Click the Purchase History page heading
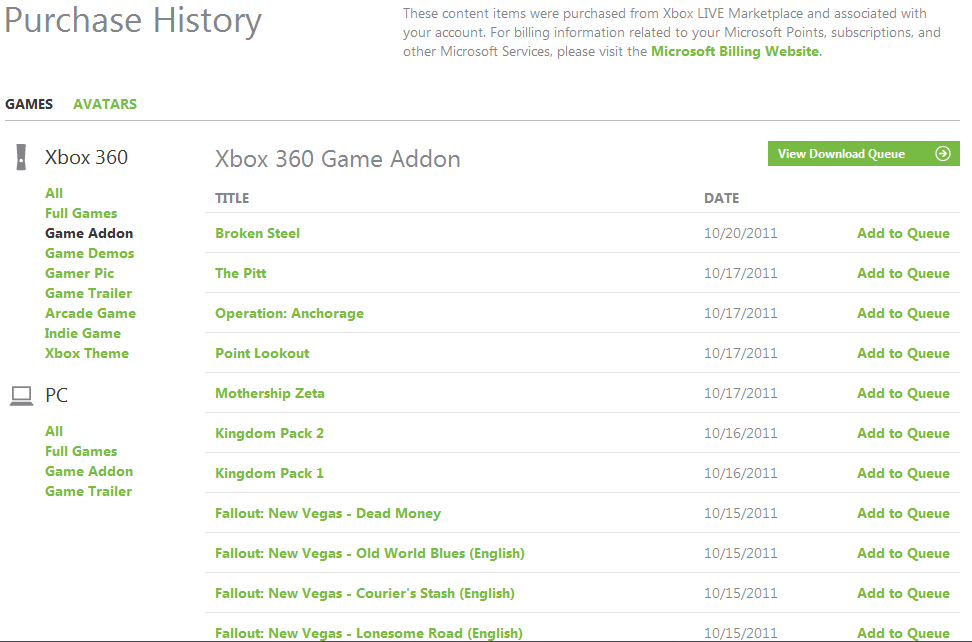 coord(133,20)
